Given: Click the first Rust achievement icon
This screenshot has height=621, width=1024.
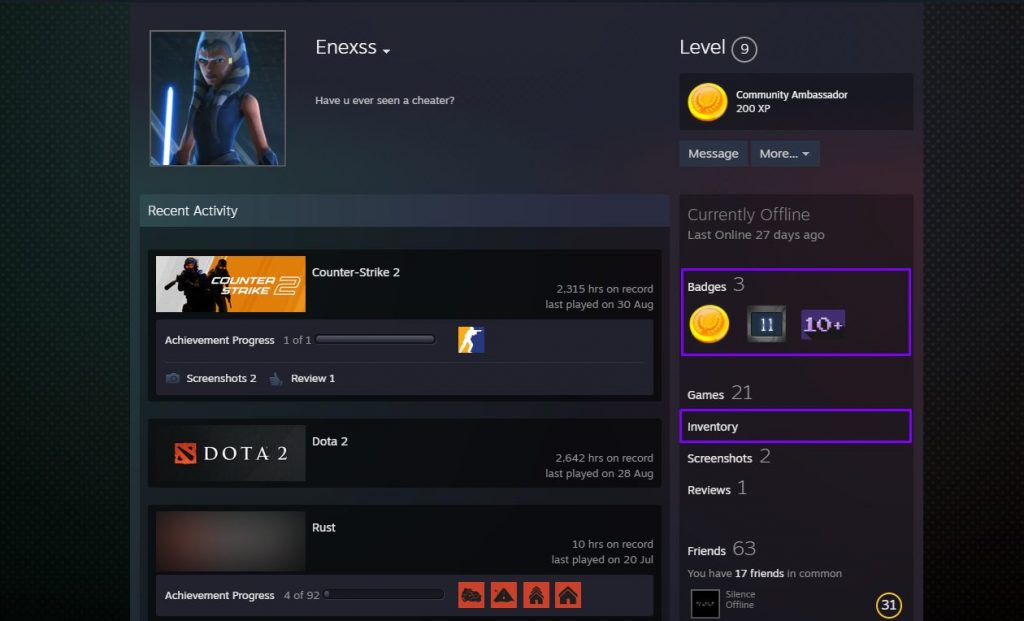Looking at the screenshot, I should click(471, 595).
